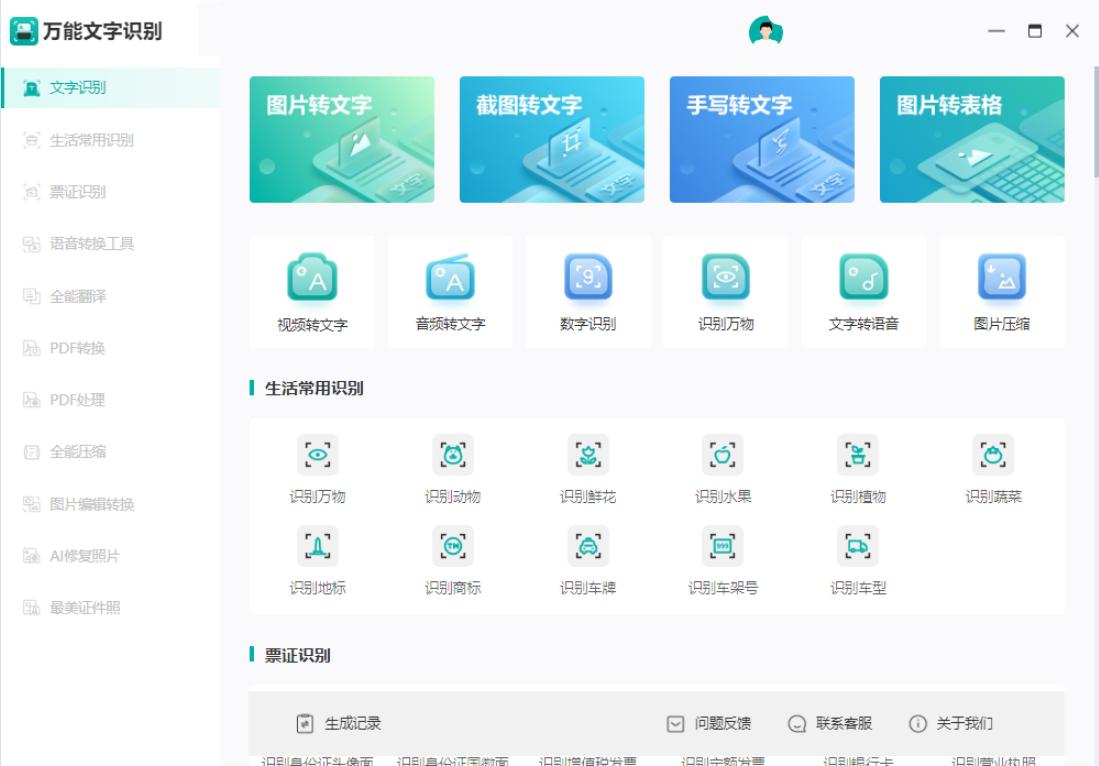Click the user avatar in title bar
The height and width of the screenshot is (766, 1099).
[766, 31]
